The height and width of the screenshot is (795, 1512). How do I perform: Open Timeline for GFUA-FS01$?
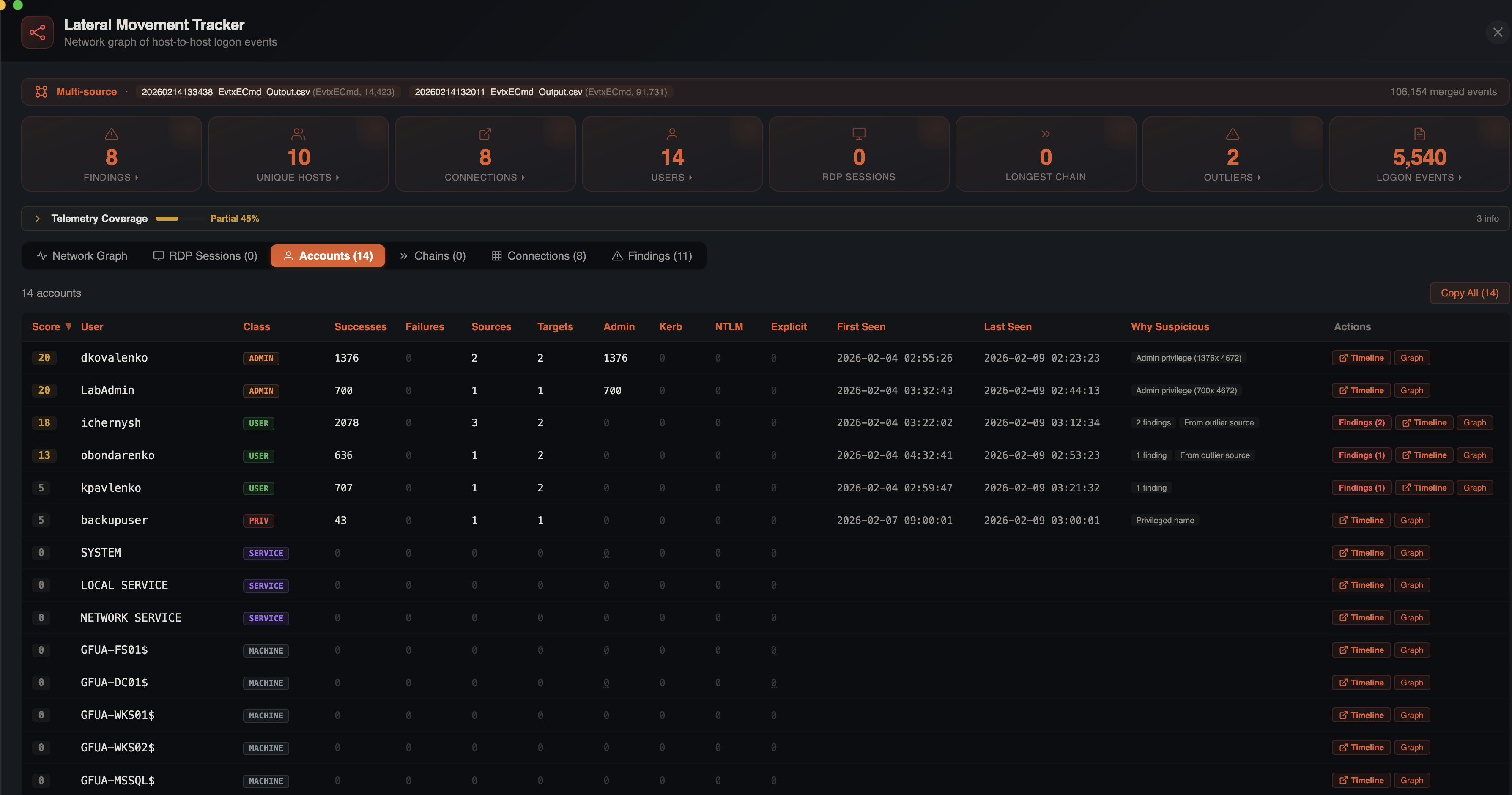pos(1361,650)
